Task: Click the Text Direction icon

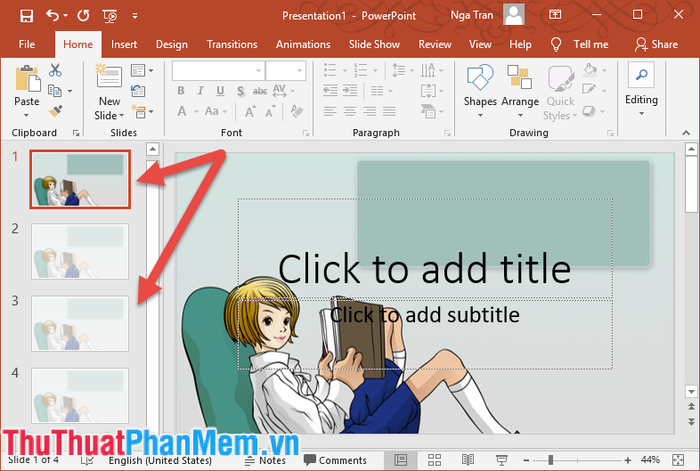Action: pyautogui.click(x=428, y=70)
